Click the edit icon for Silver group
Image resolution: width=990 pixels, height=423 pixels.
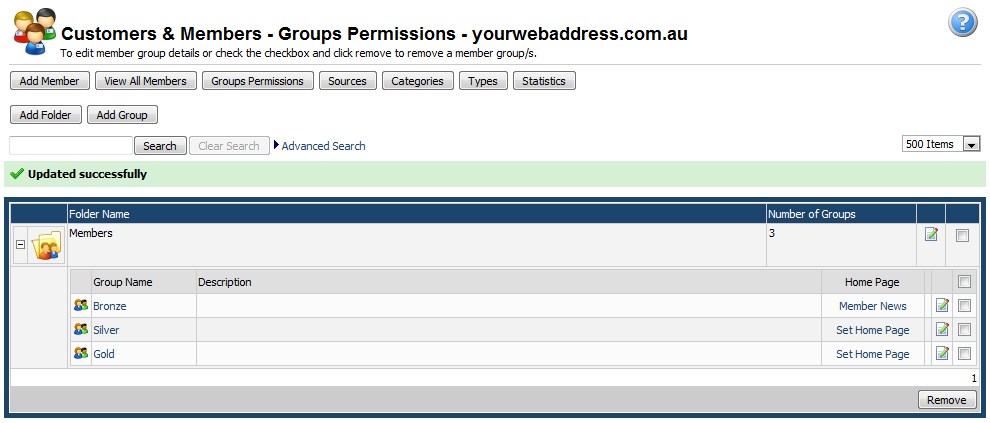[942, 330]
